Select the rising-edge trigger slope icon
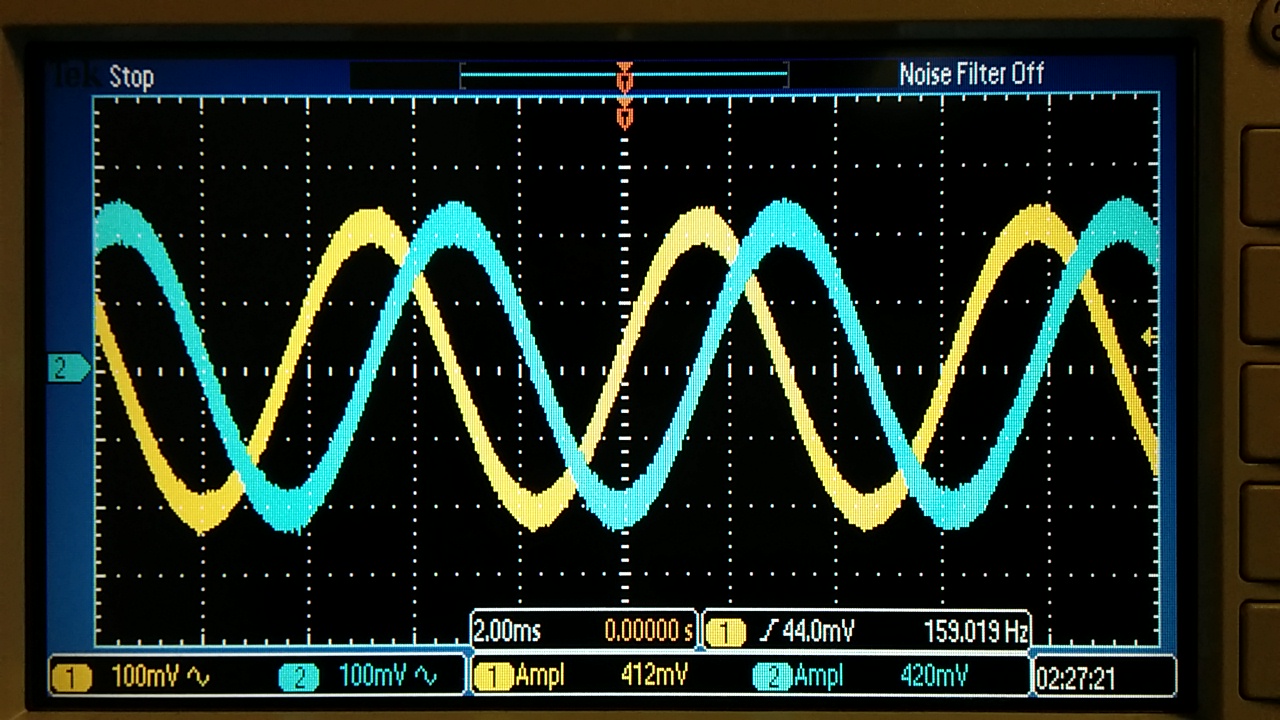 tap(768, 631)
